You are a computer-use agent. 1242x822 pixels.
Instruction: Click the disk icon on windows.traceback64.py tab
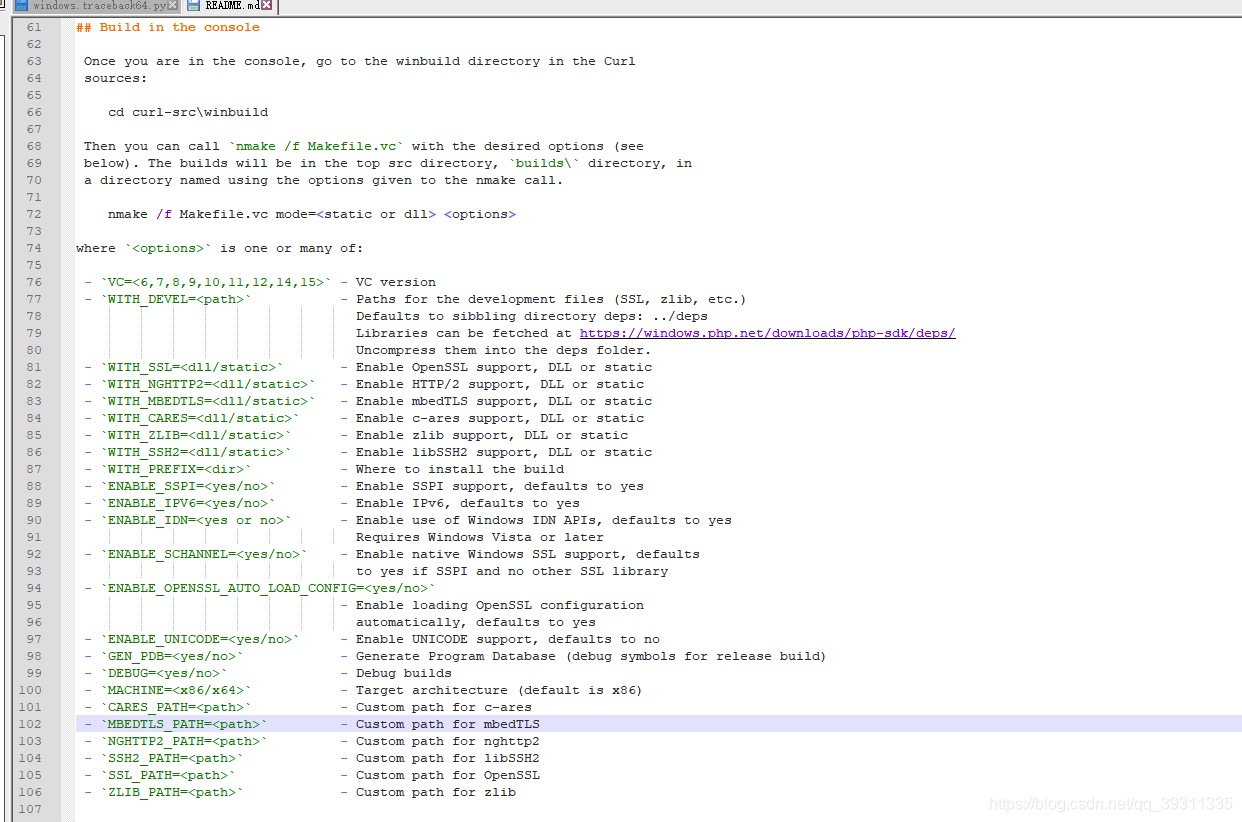tap(21, 6)
